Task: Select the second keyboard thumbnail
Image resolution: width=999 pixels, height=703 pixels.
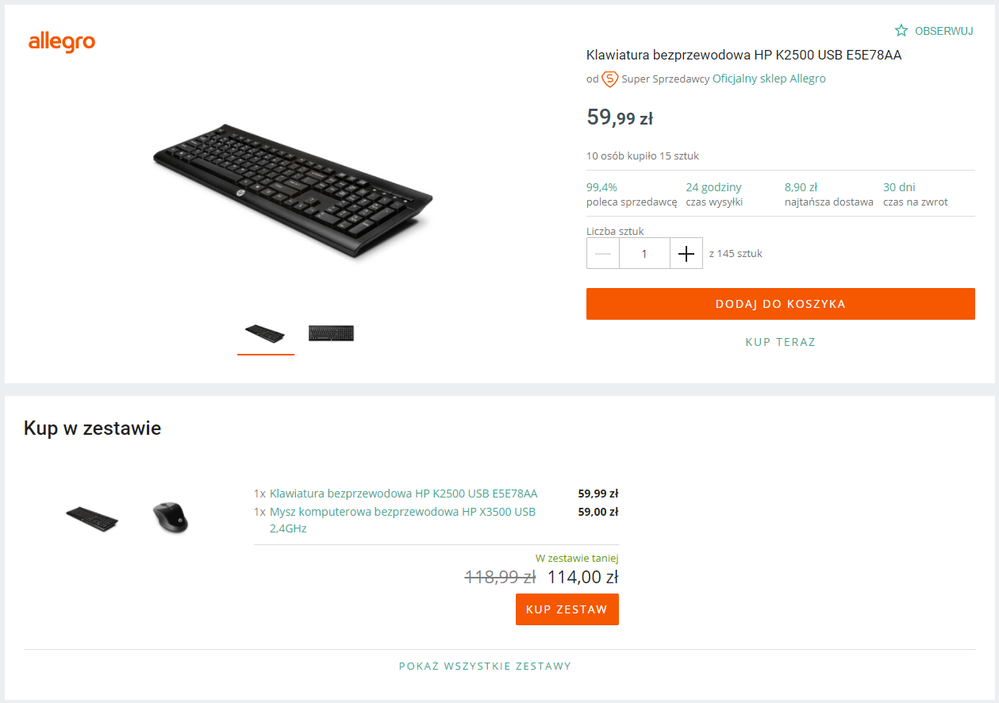Action: pos(331,333)
